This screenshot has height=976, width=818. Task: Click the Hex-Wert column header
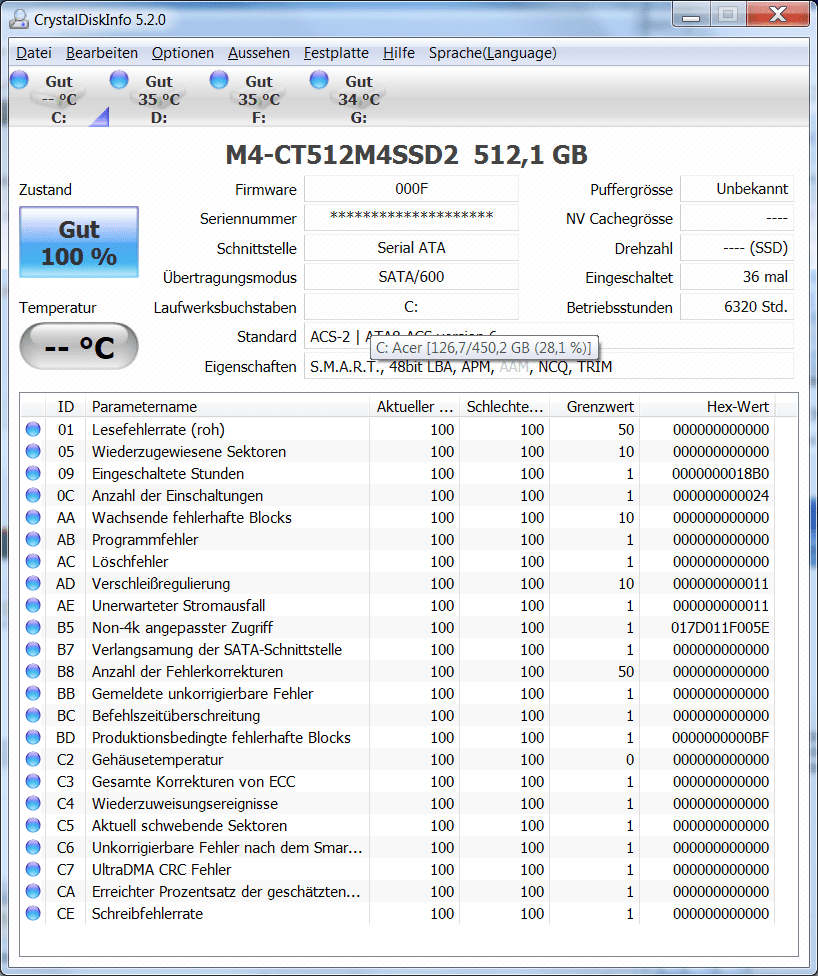[708, 406]
